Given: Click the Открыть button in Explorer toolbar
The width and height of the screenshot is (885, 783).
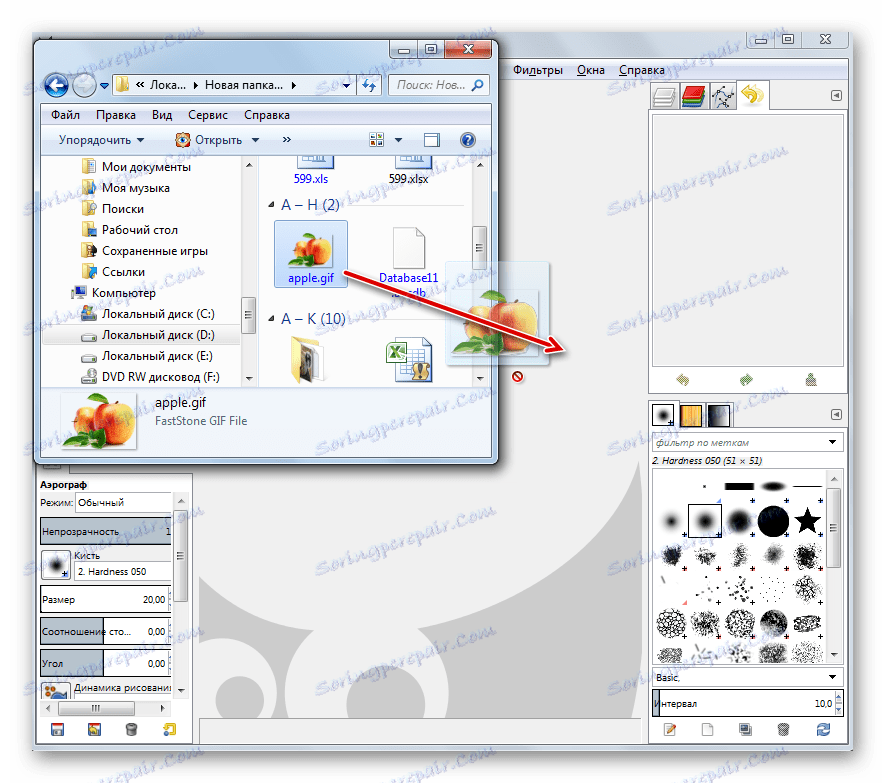Looking at the screenshot, I should point(209,139).
